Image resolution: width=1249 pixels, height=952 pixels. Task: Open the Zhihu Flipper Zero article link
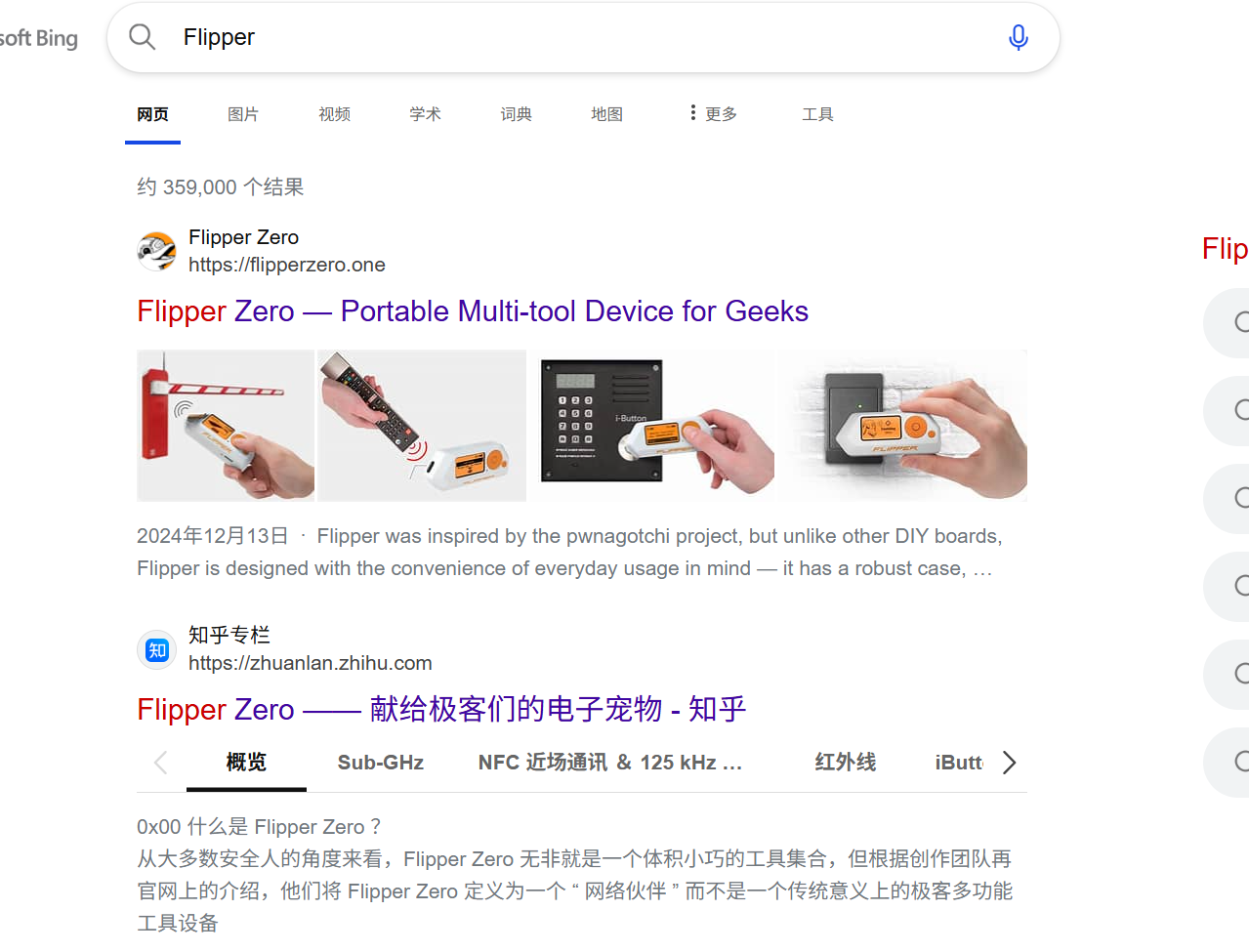(x=441, y=709)
